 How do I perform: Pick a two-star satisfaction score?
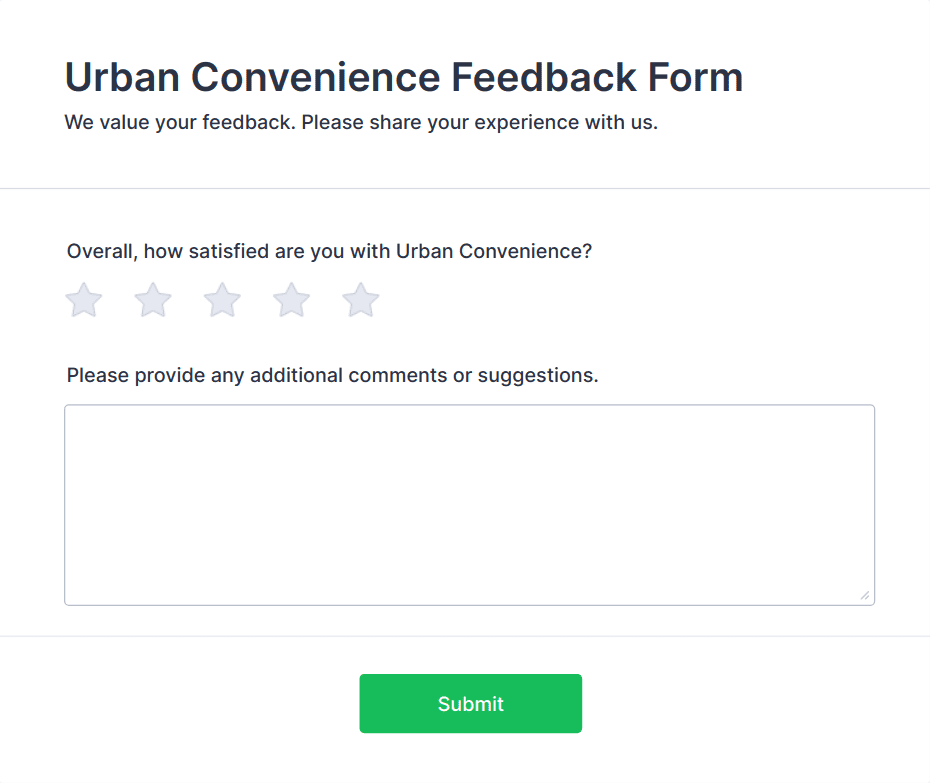pyautogui.click(x=152, y=299)
